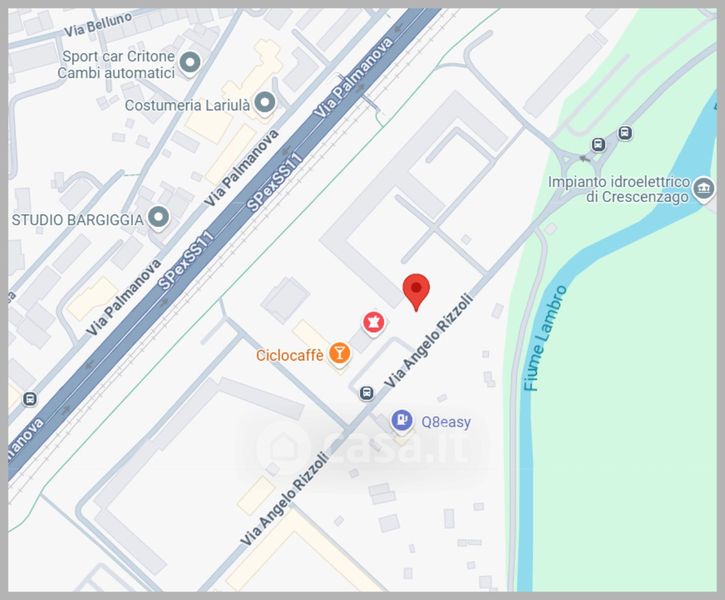Click the Fiume Lambro river label
Image resolution: width=725 pixels, height=600 pixels.
(545, 338)
